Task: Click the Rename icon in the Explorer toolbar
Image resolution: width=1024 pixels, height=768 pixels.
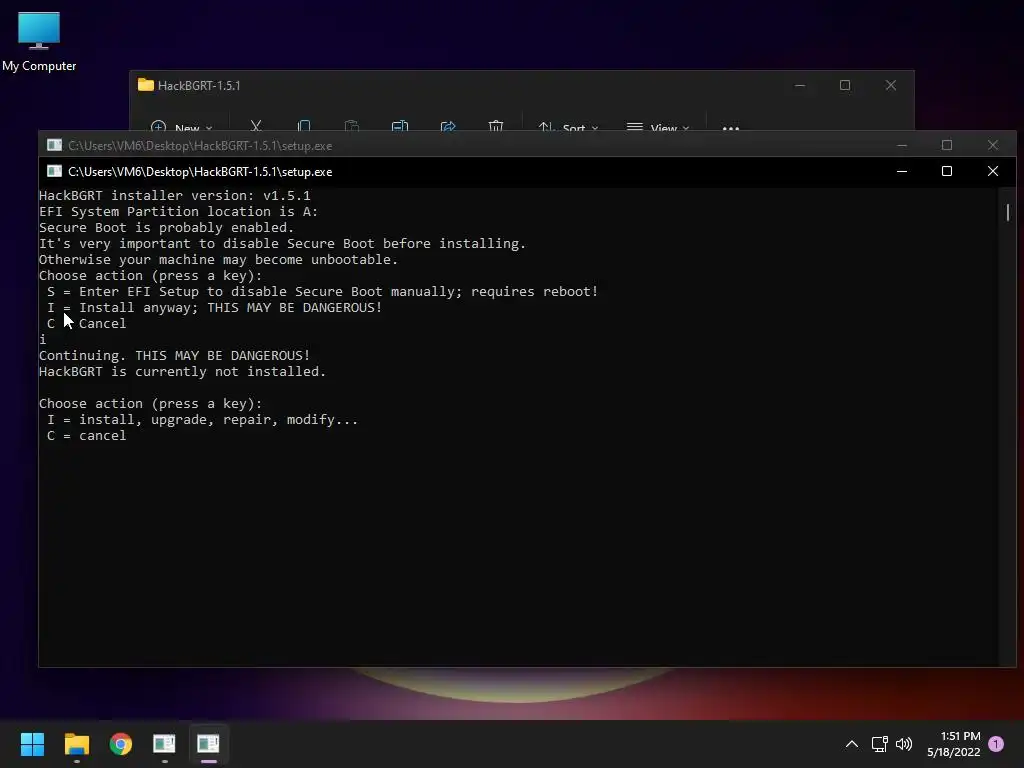Action: point(400,125)
